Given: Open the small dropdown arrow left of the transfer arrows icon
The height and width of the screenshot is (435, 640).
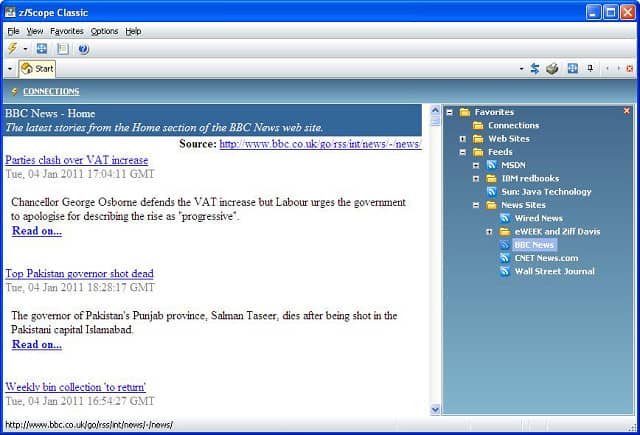Looking at the screenshot, I should [521, 69].
